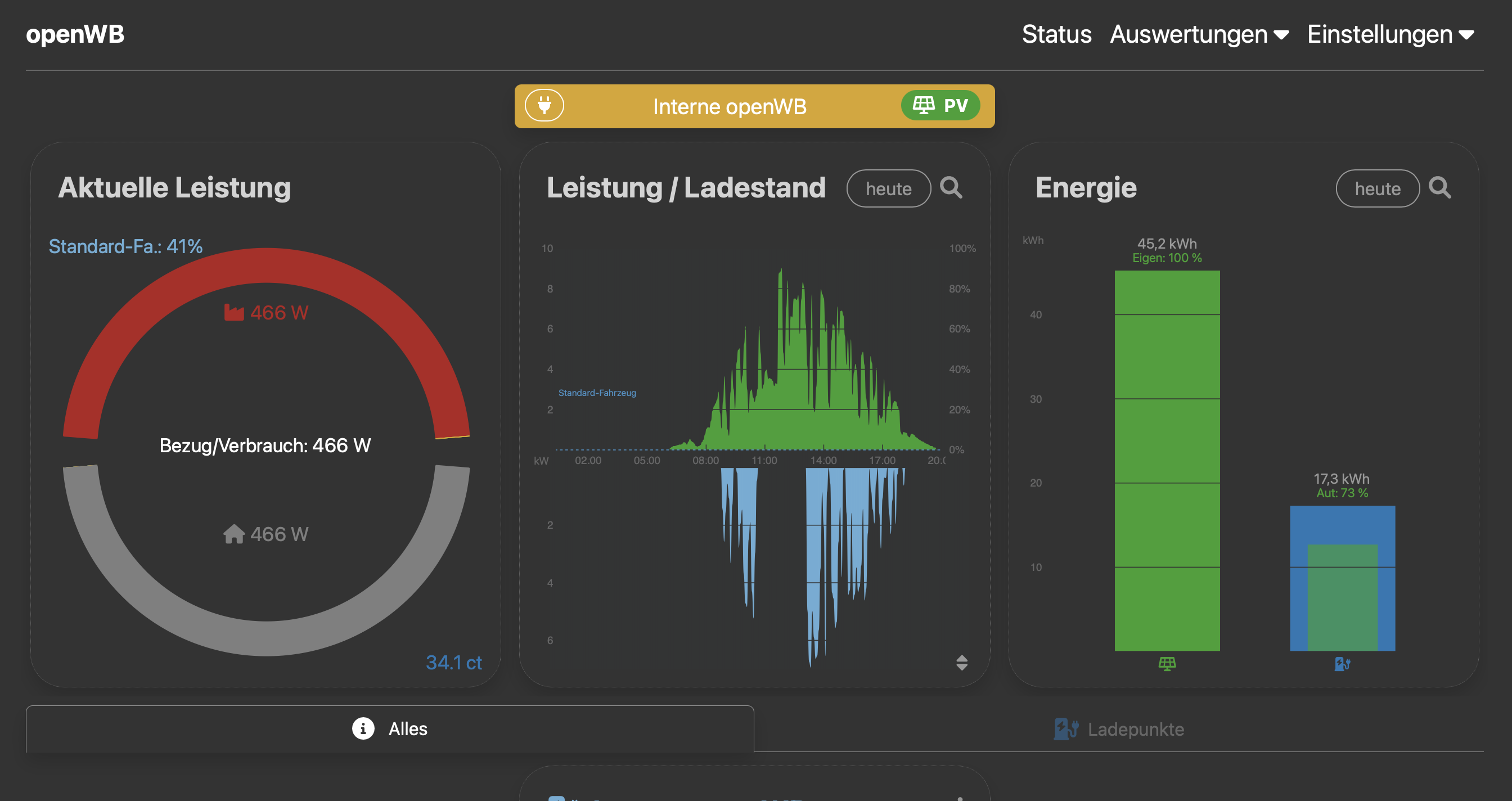
Task: Click solar panel icon under green bar
Action: click(x=1167, y=664)
